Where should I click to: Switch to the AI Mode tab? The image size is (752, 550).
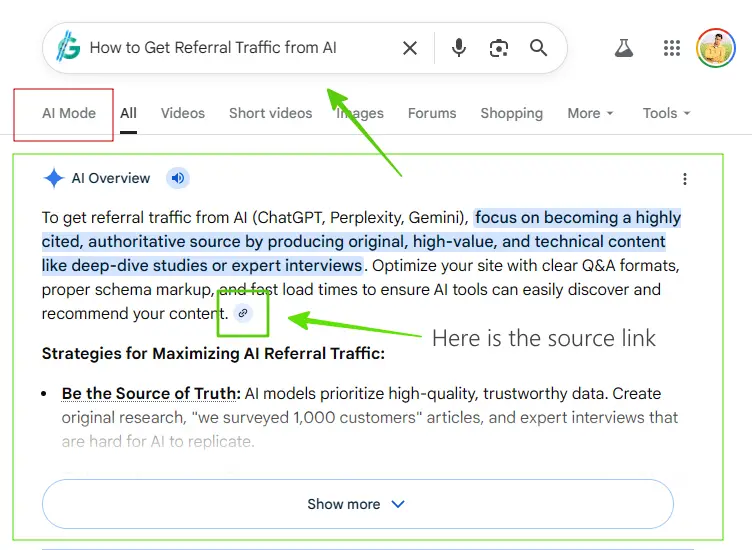click(69, 113)
